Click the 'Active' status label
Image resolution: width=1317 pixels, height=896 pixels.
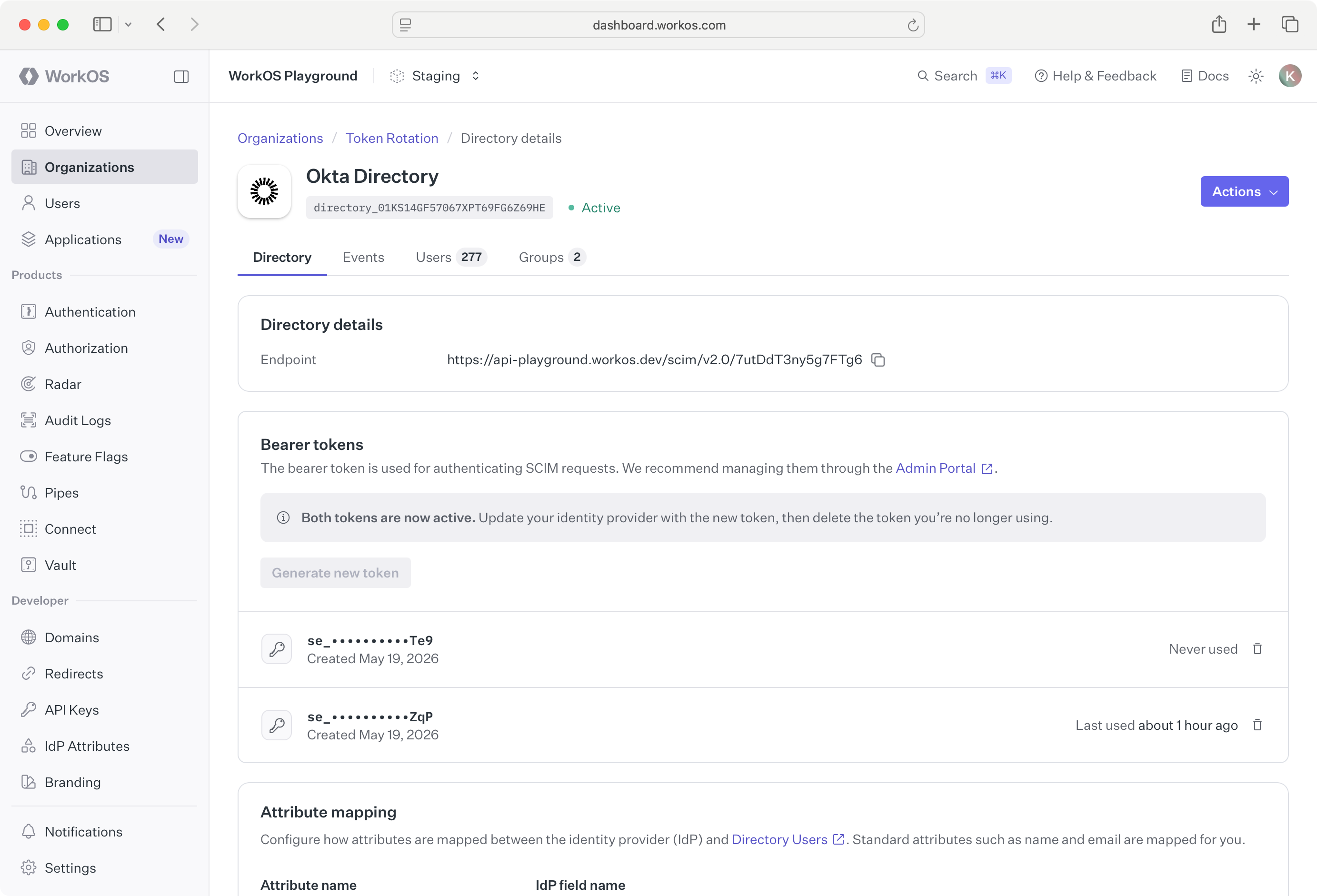(x=601, y=208)
